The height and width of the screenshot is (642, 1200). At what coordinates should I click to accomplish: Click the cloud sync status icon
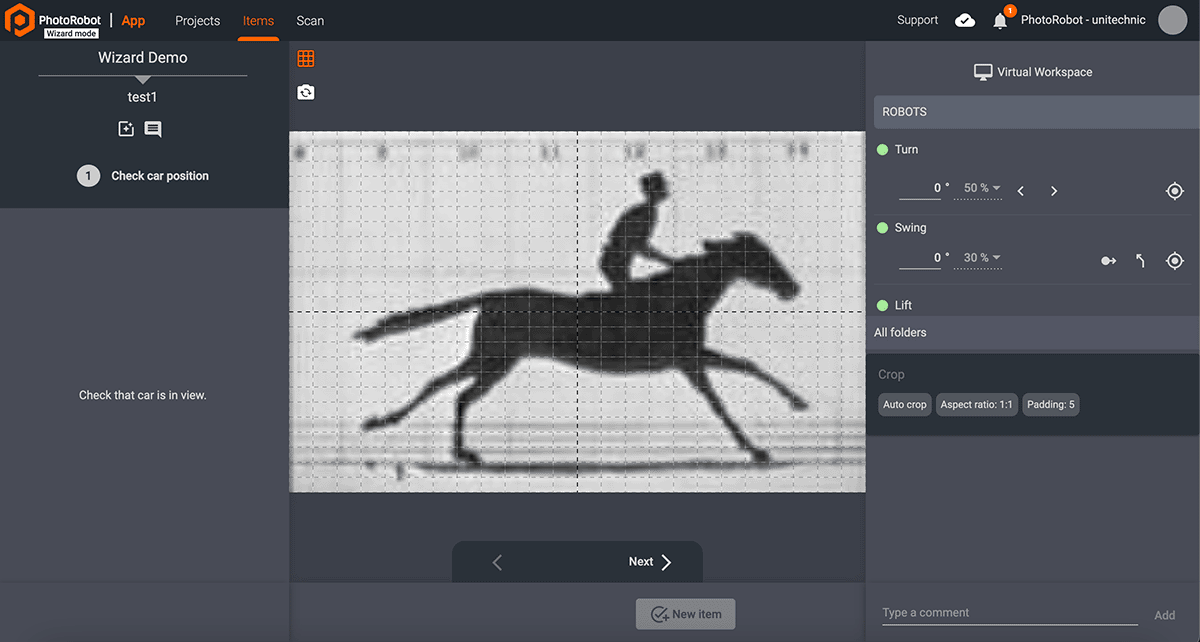click(965, 20)
